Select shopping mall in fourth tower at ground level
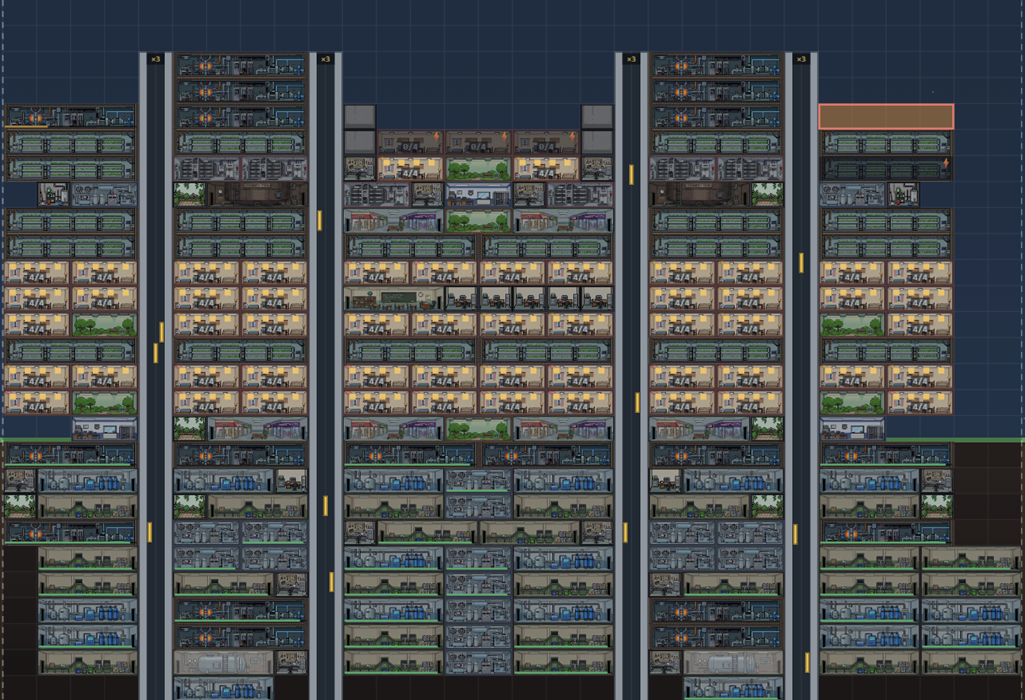Viewport: 1025px width, 700px height. pyautogui.click(x=699, y=429)
